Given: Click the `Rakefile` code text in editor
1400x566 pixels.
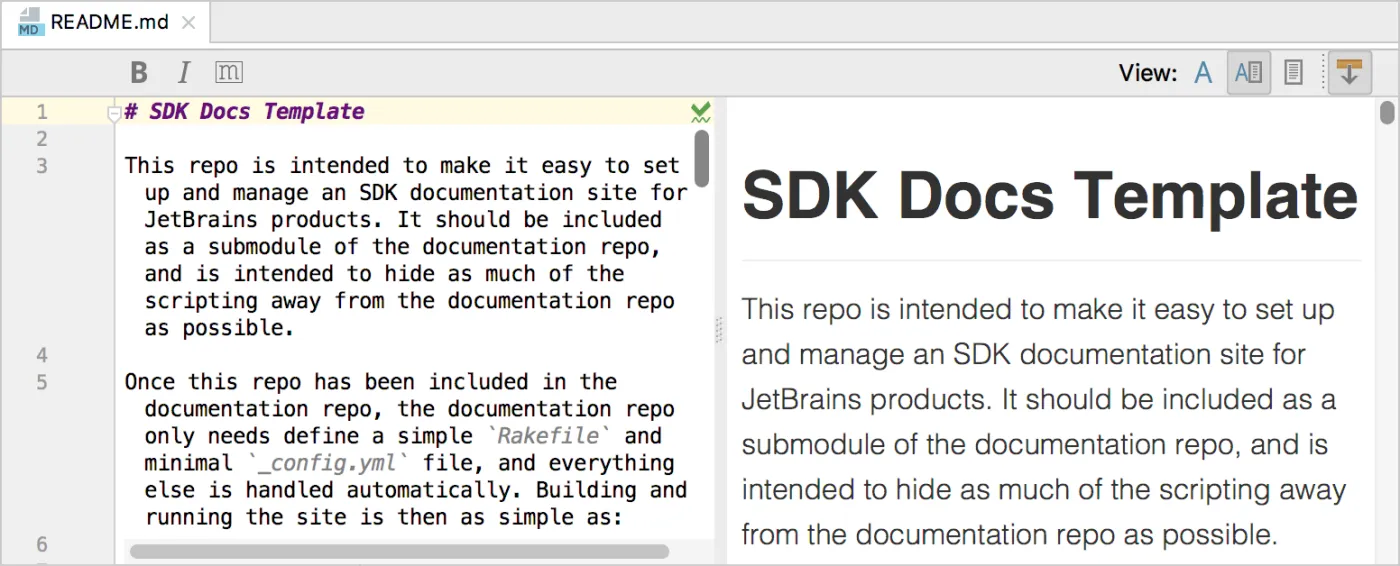Looking at the screenshot, I should click(x=548, y=436).
